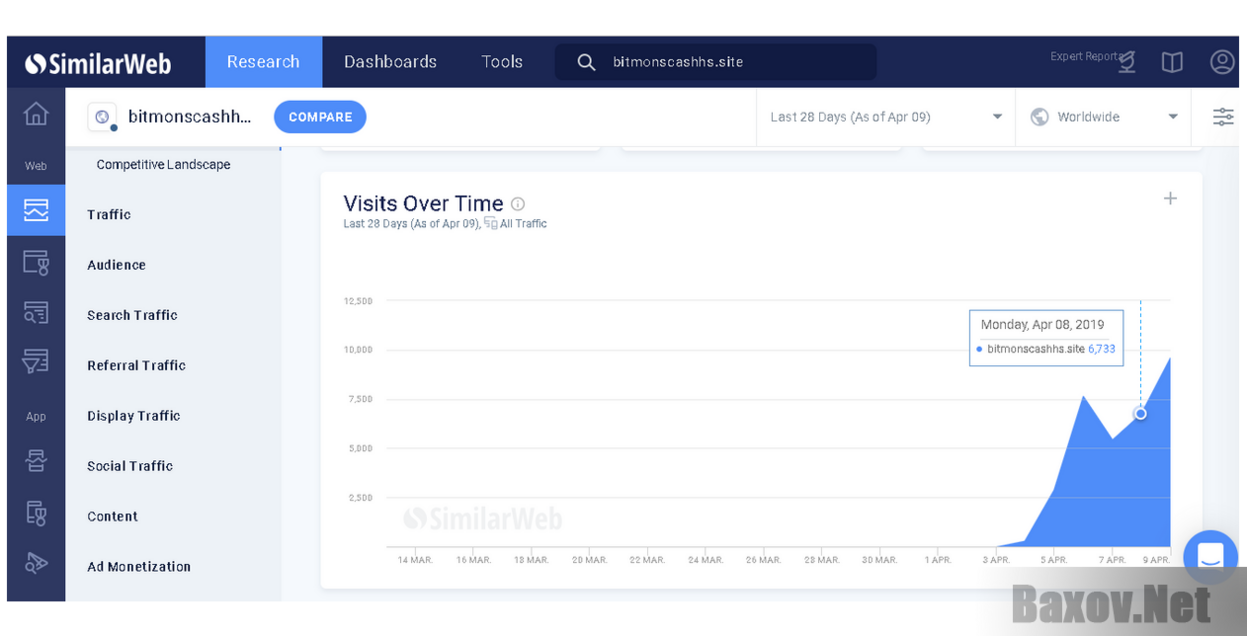Click the 12,500 y-axis label

click(358, 301)
